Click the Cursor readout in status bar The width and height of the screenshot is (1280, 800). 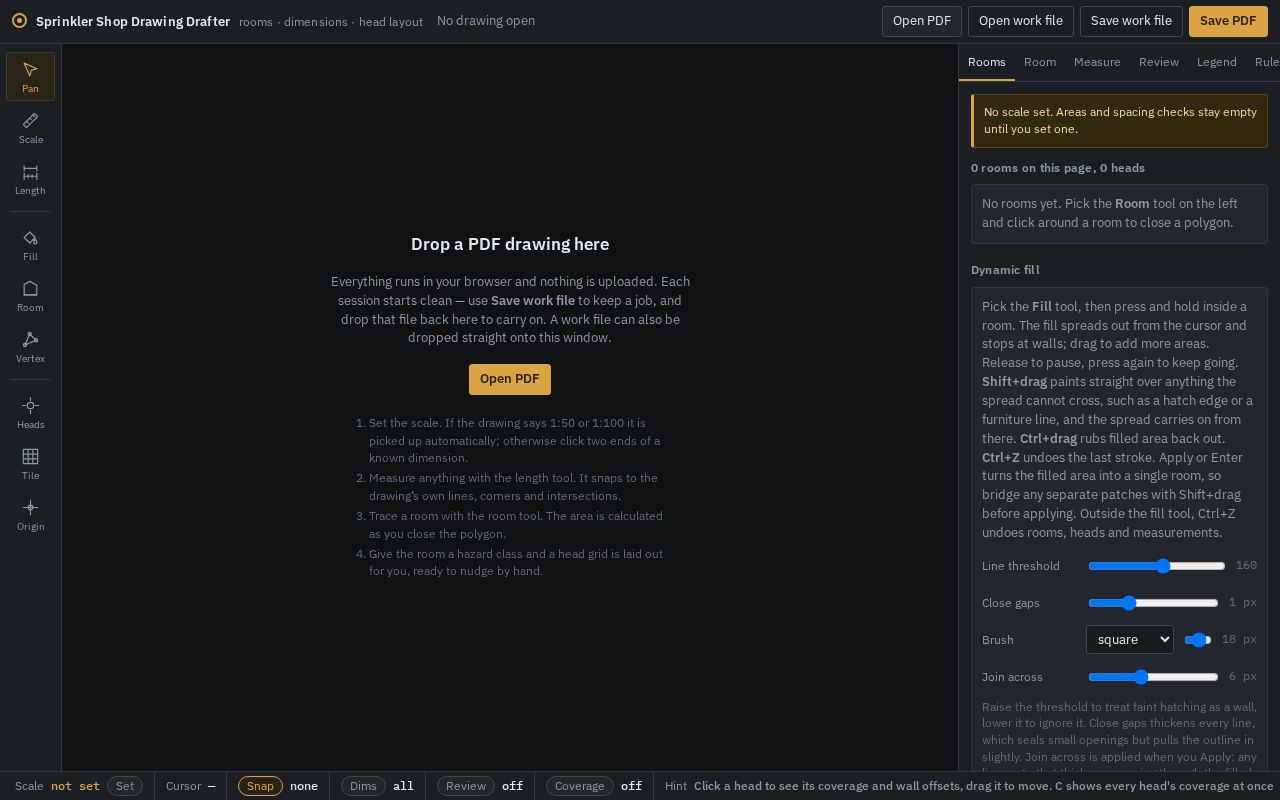pyautogui.click(x=191, y=786)
